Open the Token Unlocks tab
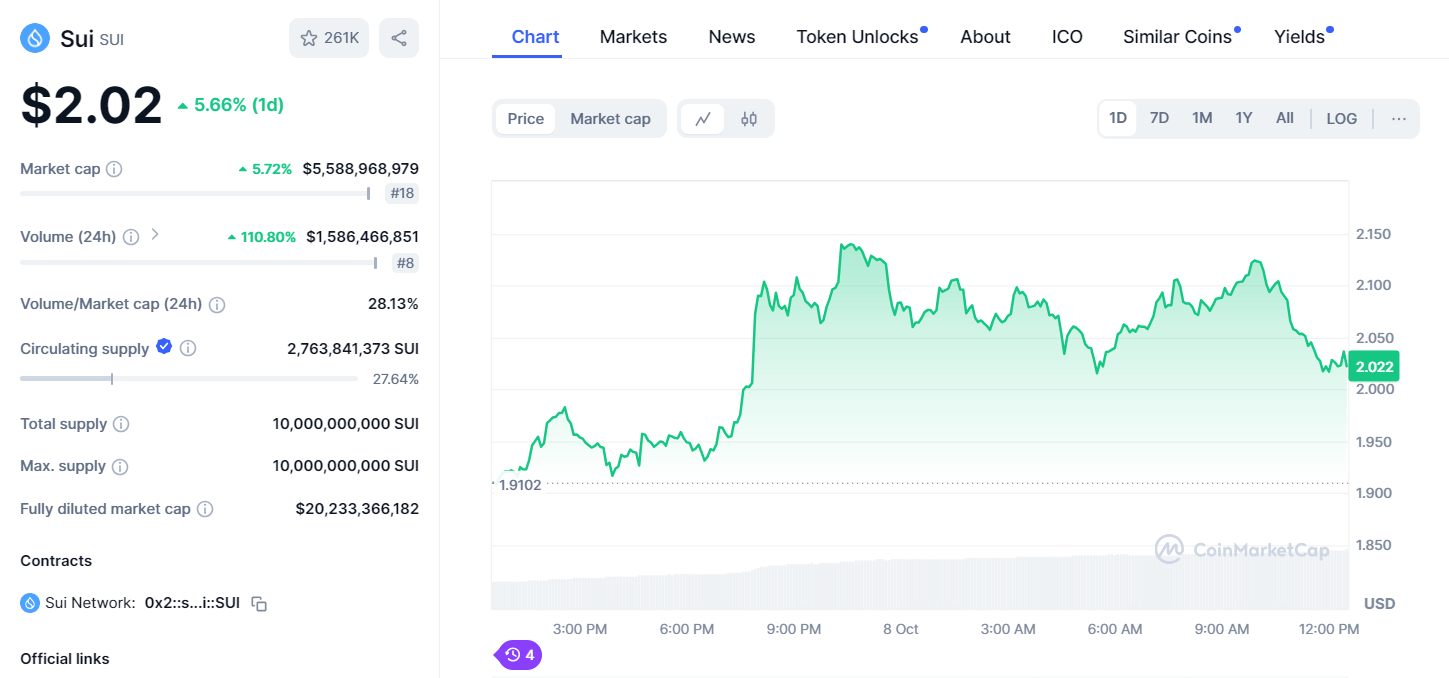This screenshot has height=678, width=1449. [857, 37]
